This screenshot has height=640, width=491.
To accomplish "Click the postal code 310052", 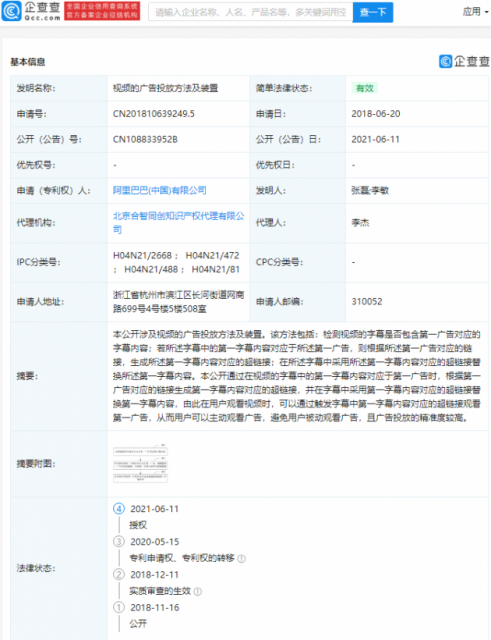I will [367, 302].
